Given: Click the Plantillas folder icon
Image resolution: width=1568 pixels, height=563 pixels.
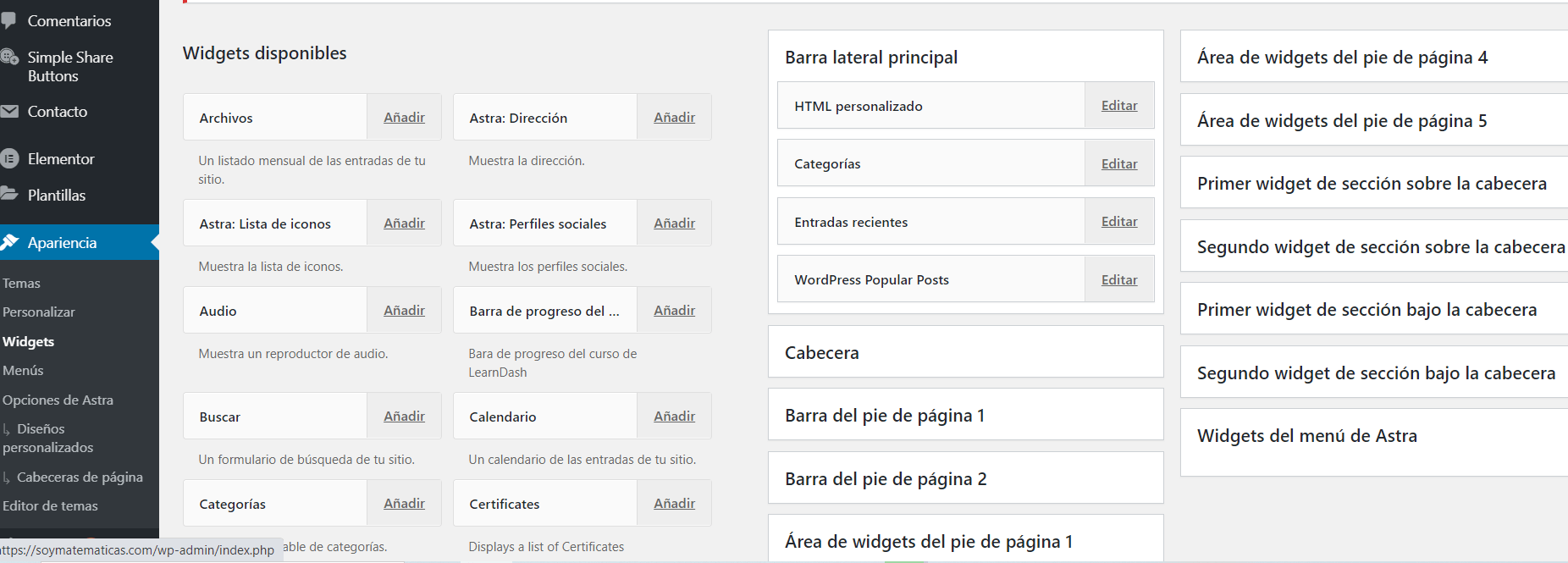Looking at the screenshot, I should tap(9, 194).
